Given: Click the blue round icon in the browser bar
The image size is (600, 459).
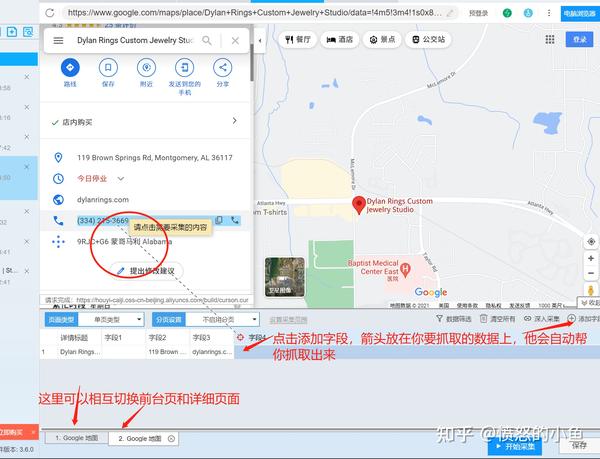Looking at the screenshot, I should [528, 13].
